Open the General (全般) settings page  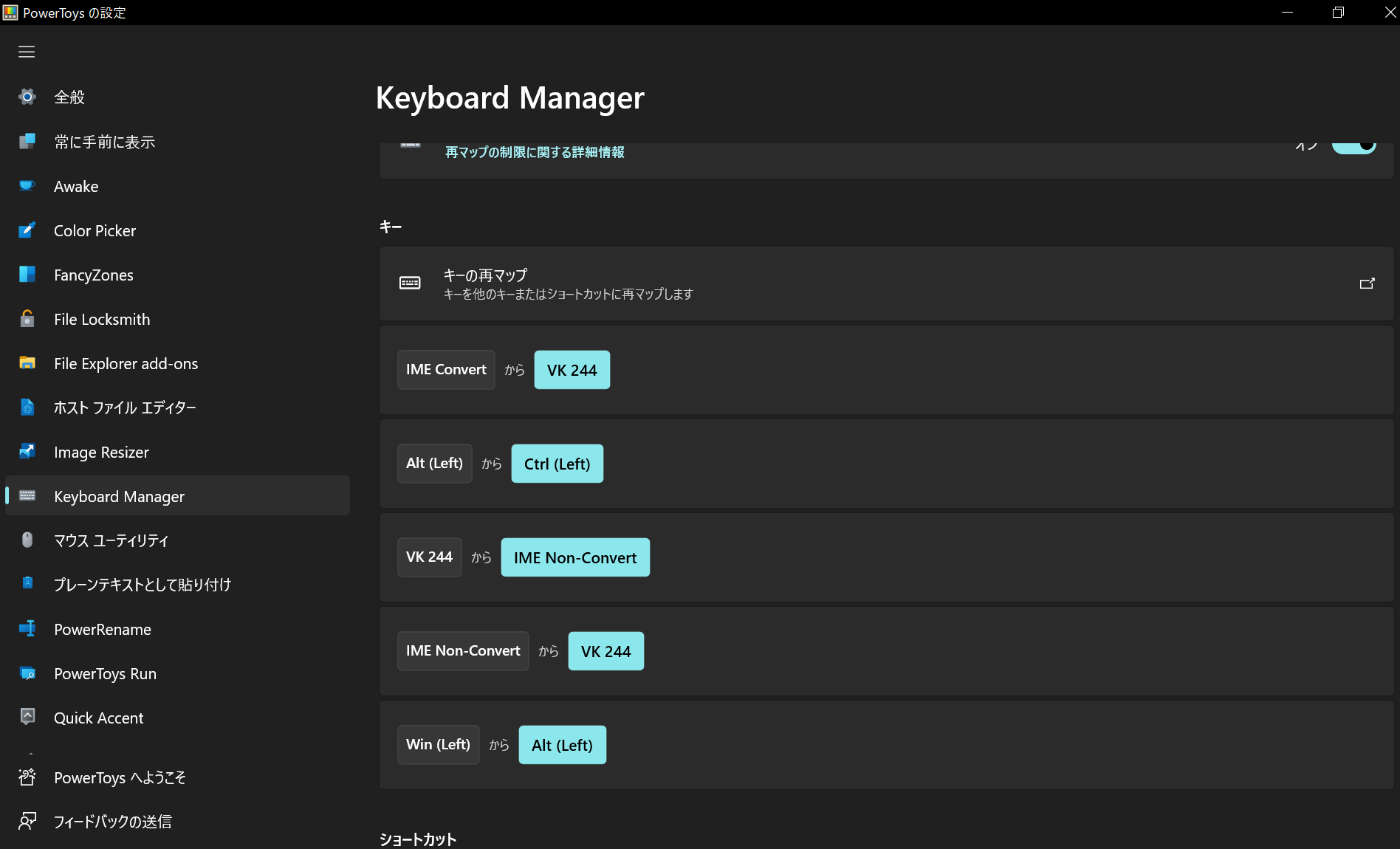point(177,97)
